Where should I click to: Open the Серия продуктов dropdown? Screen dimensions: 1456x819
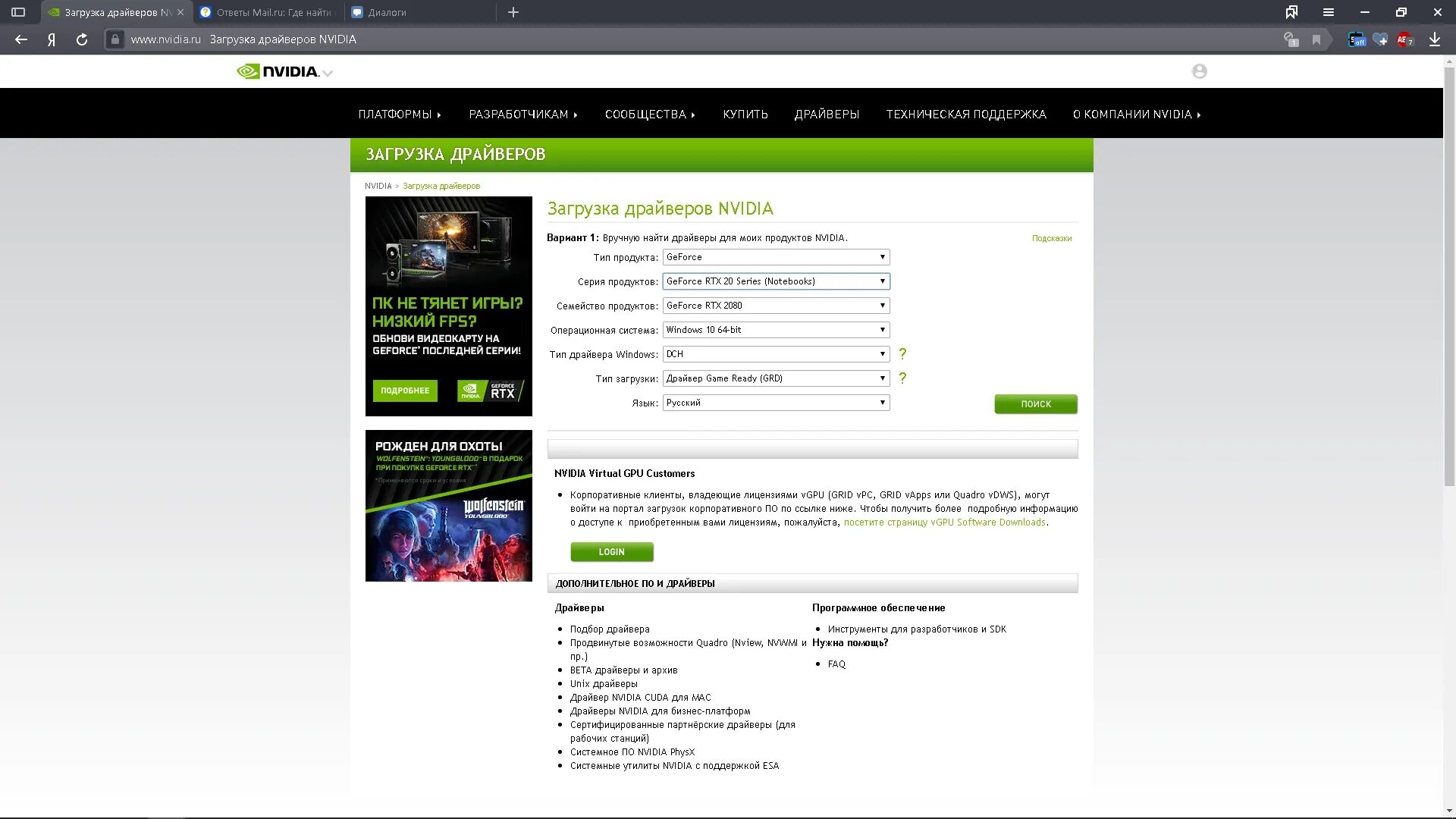(776, 281)
